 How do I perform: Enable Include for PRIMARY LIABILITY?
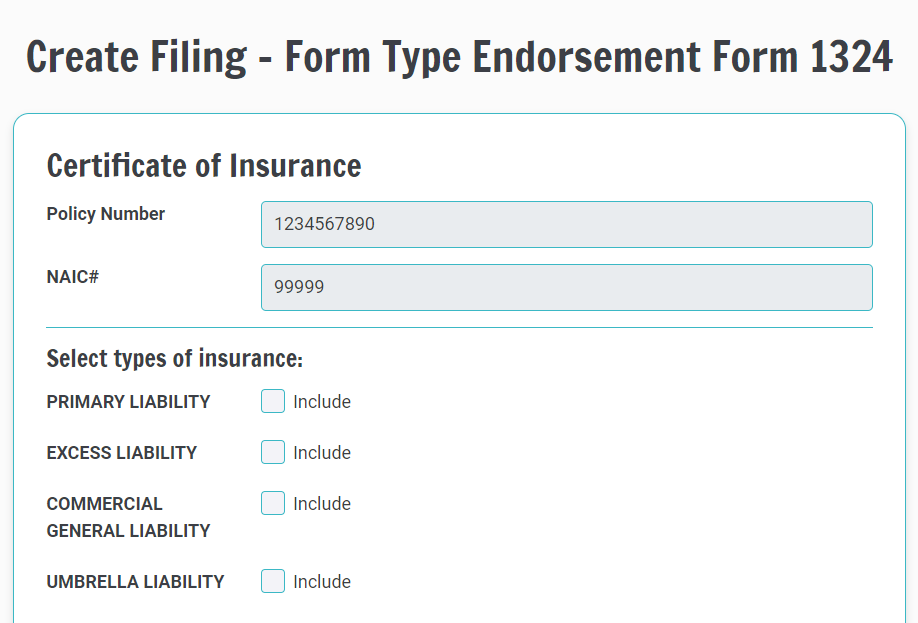pyautogui.click(x=272, y=401)
